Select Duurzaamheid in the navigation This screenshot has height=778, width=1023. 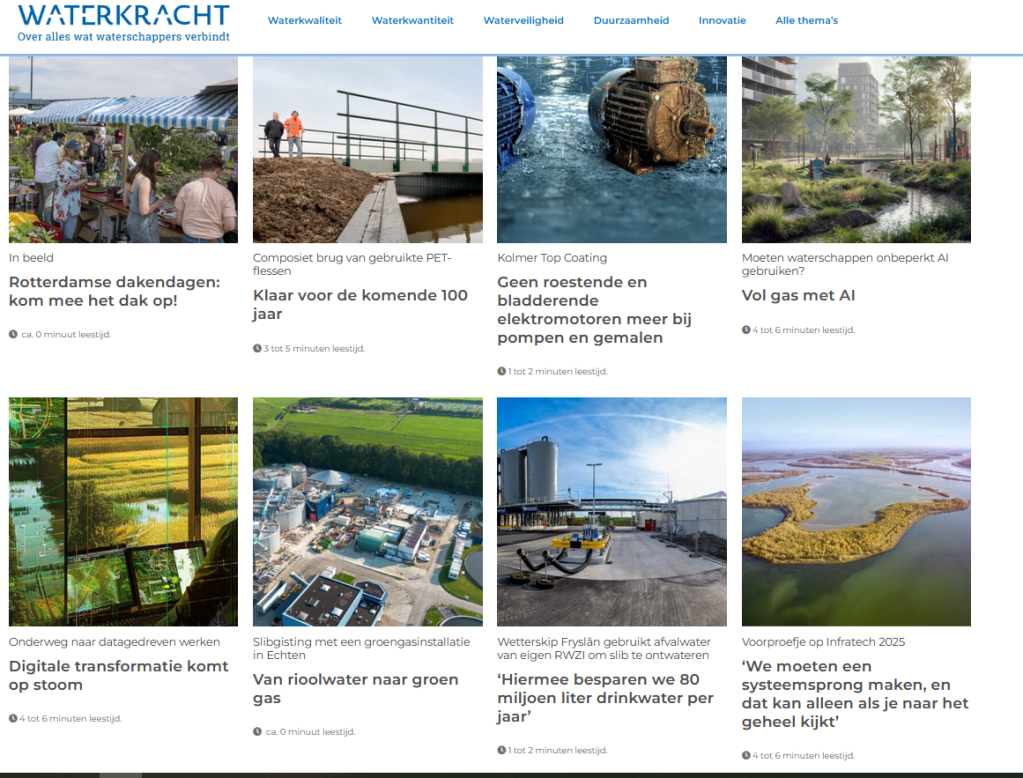click(631, 21)
